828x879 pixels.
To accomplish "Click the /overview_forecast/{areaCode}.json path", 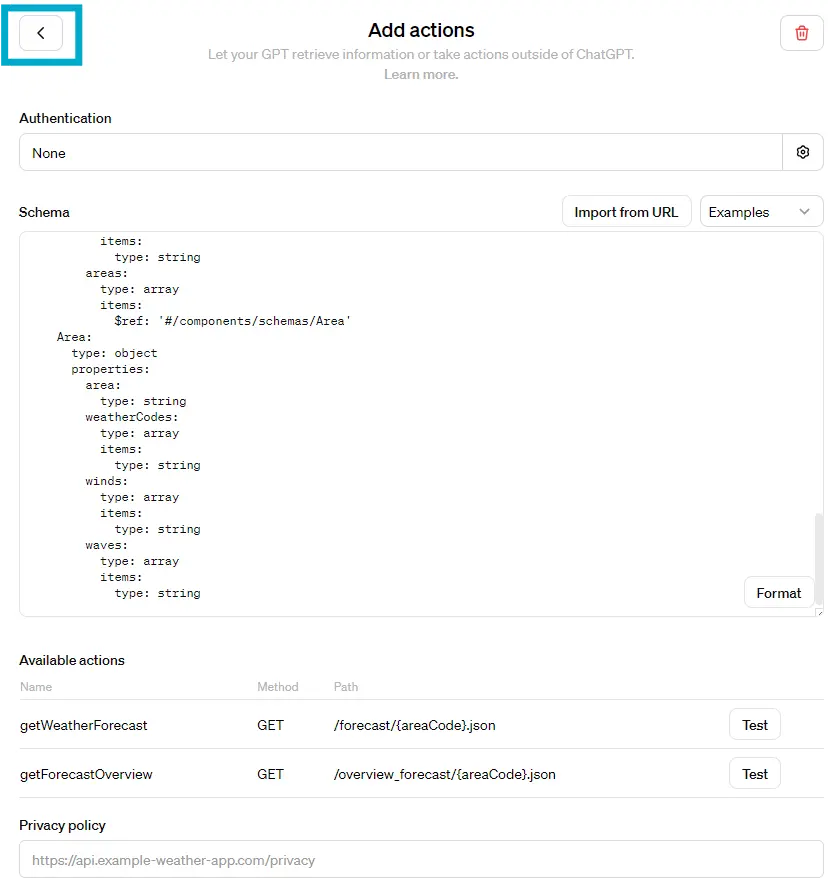I will (x=444, y=774).
